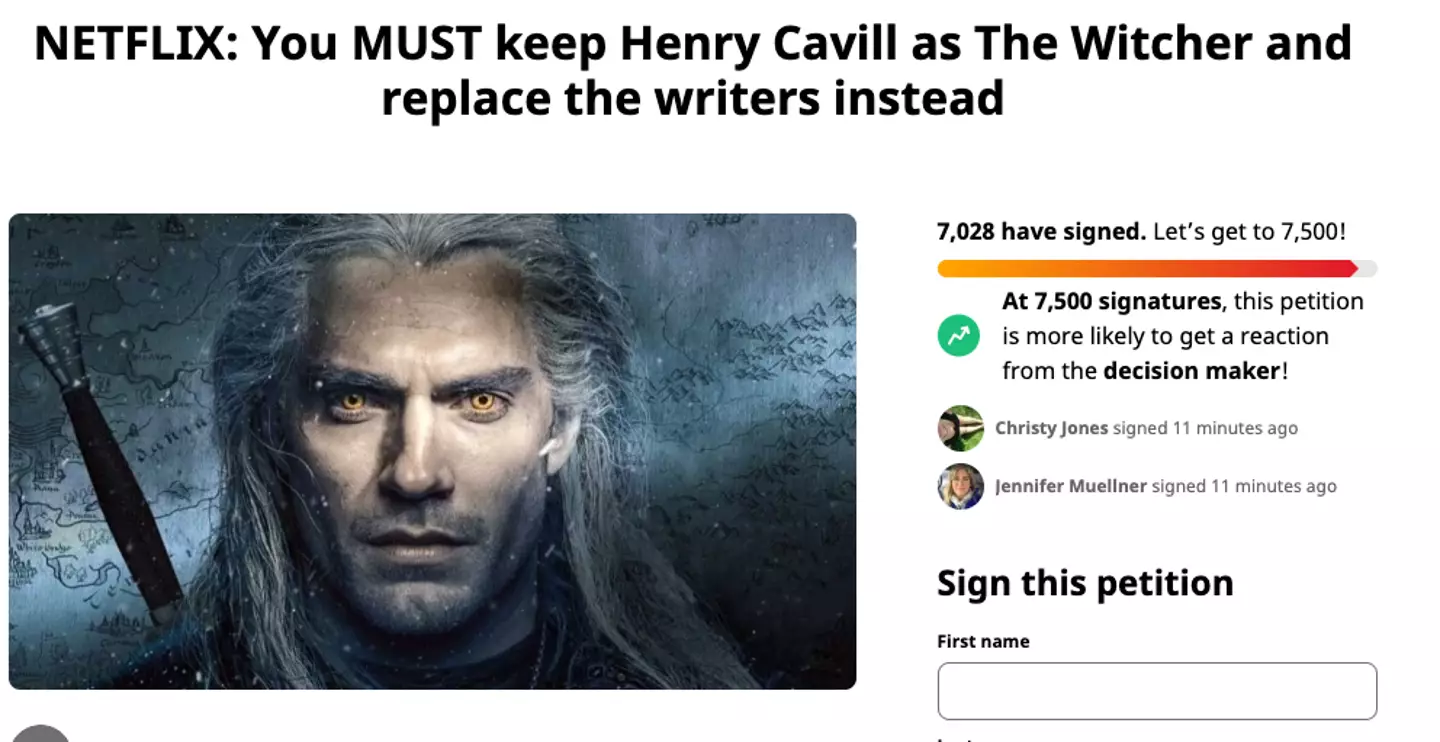
Task: Click the bold "decision maker" text
Action: (x=1191, y=371)
